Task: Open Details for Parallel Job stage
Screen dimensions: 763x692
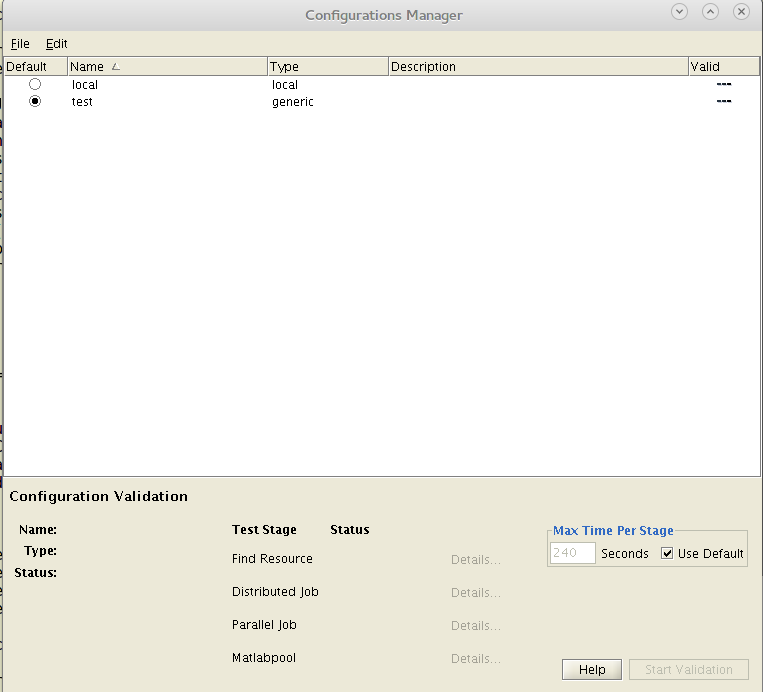Action: (x=475, y=626)
